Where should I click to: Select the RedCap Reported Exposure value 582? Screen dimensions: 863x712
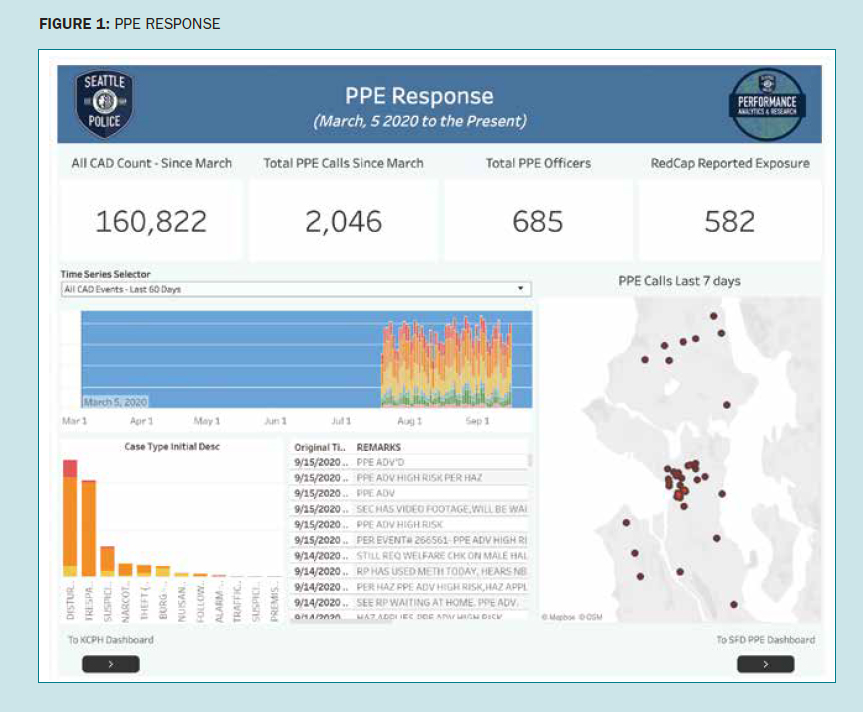[729, 221]
